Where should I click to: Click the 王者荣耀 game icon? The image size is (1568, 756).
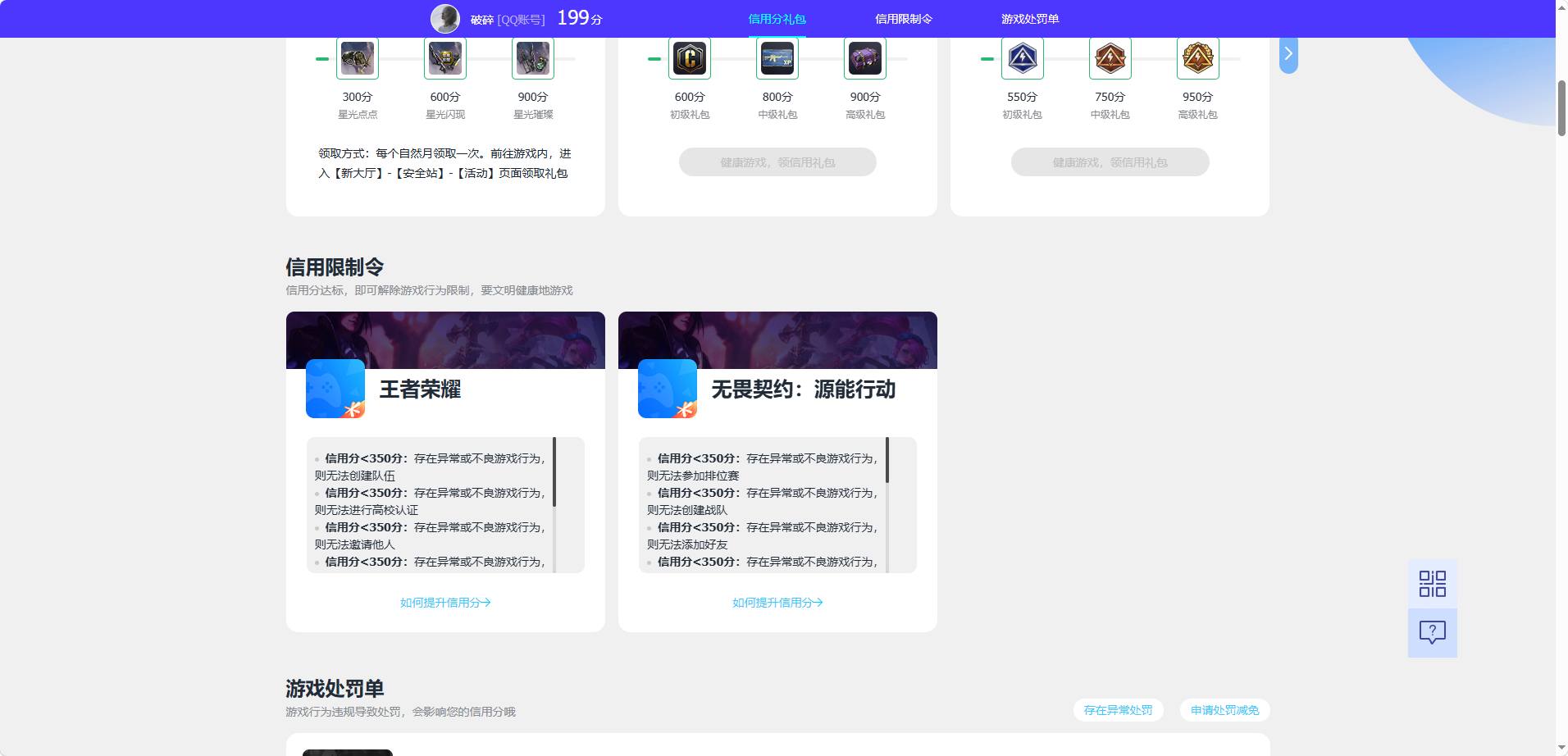(335, 389)
